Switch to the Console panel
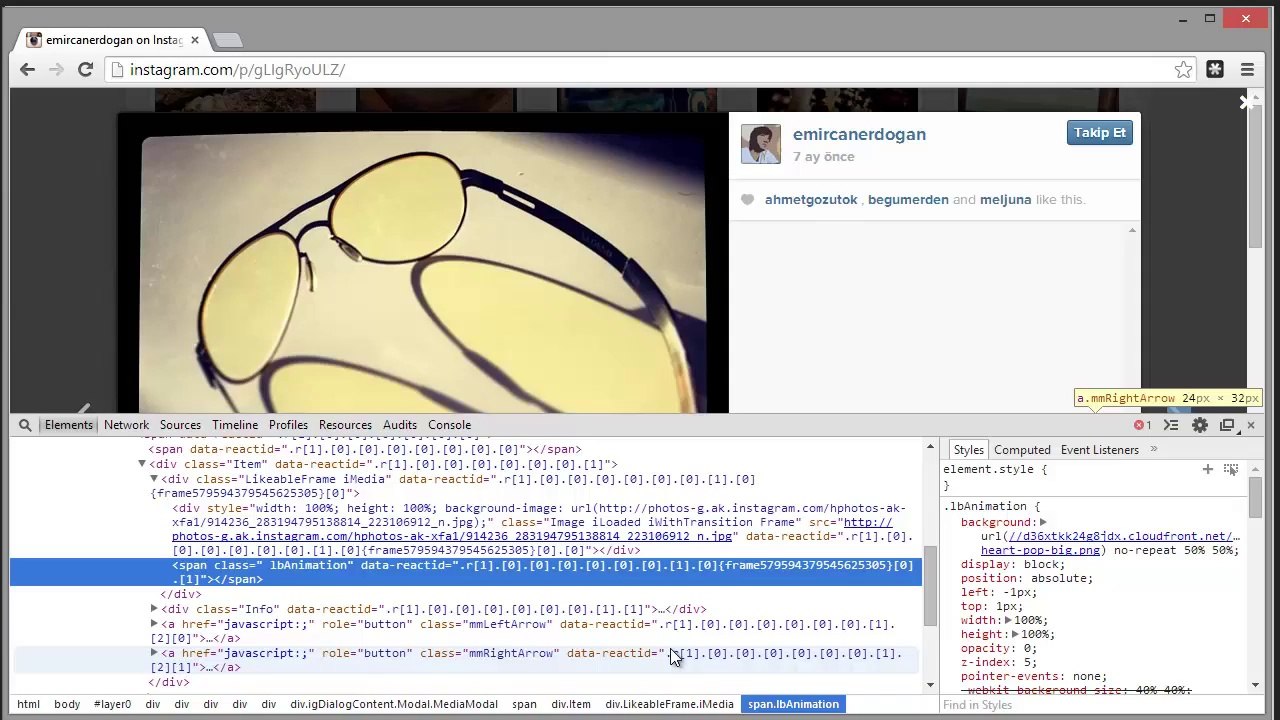The width and height of the screenshot is (1280, 720). 449,425
